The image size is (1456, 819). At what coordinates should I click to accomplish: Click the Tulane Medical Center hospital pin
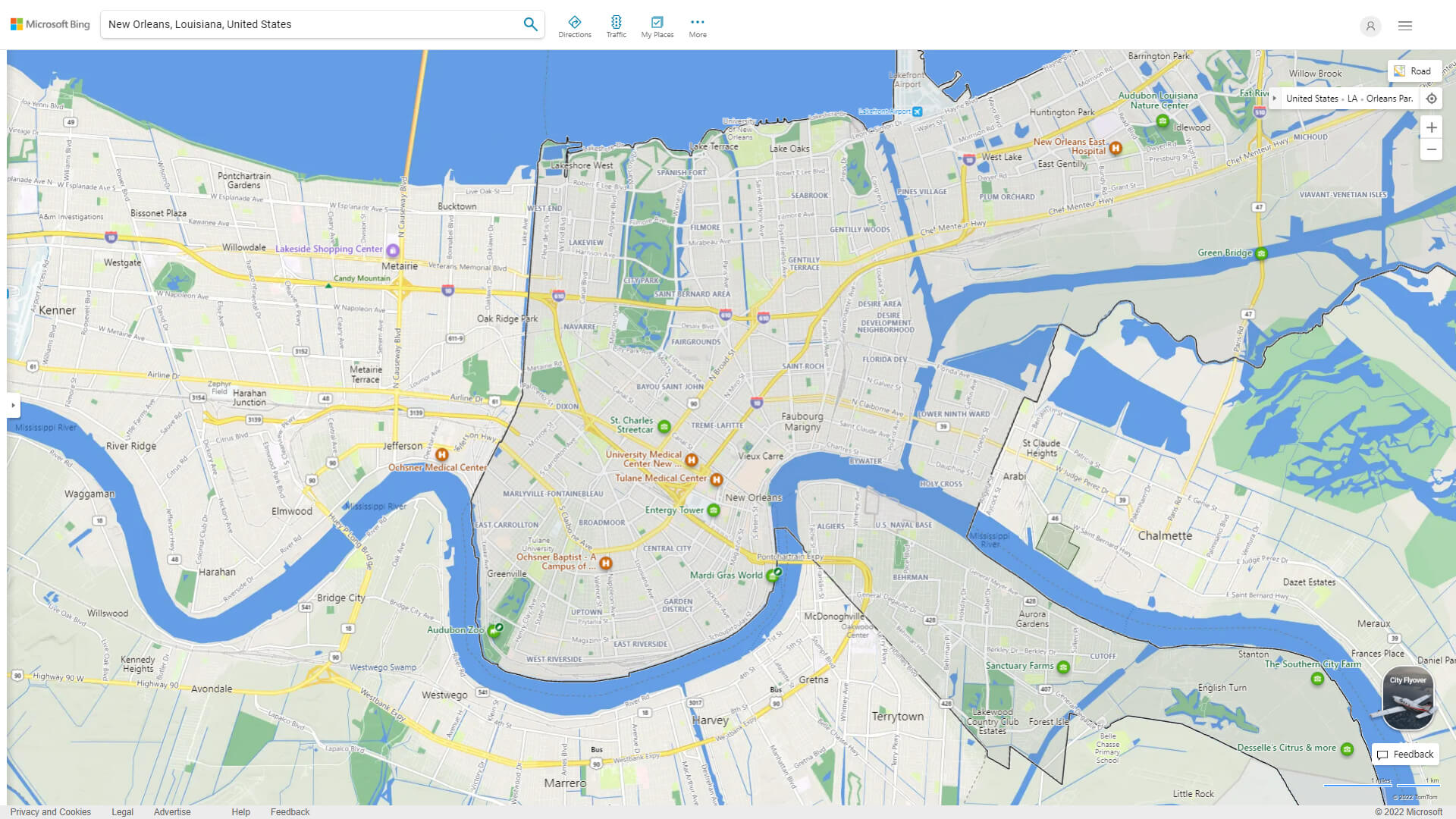(717, 479)
